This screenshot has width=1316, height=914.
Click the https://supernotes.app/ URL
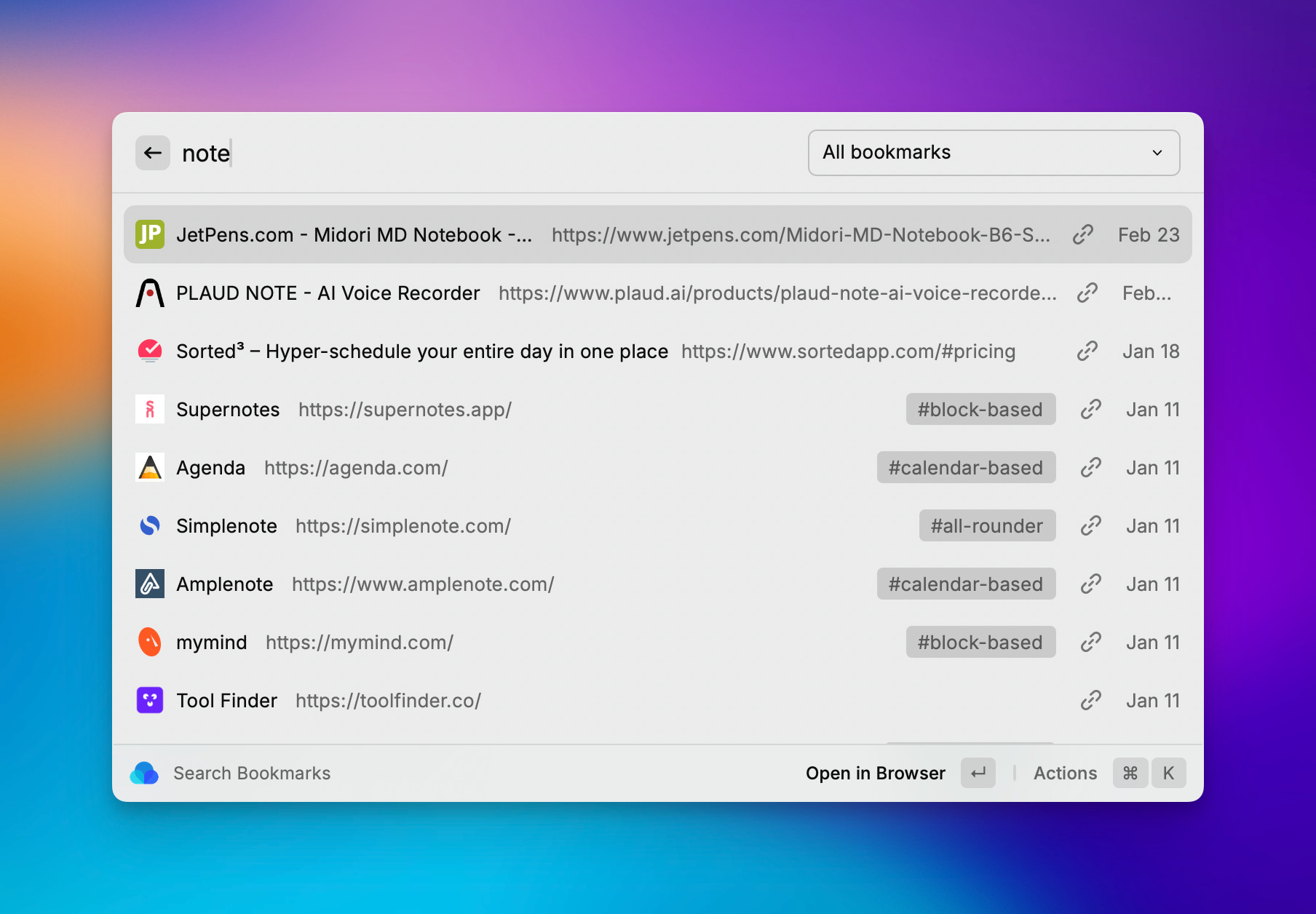pyautogui.click(x=405, y=409)
